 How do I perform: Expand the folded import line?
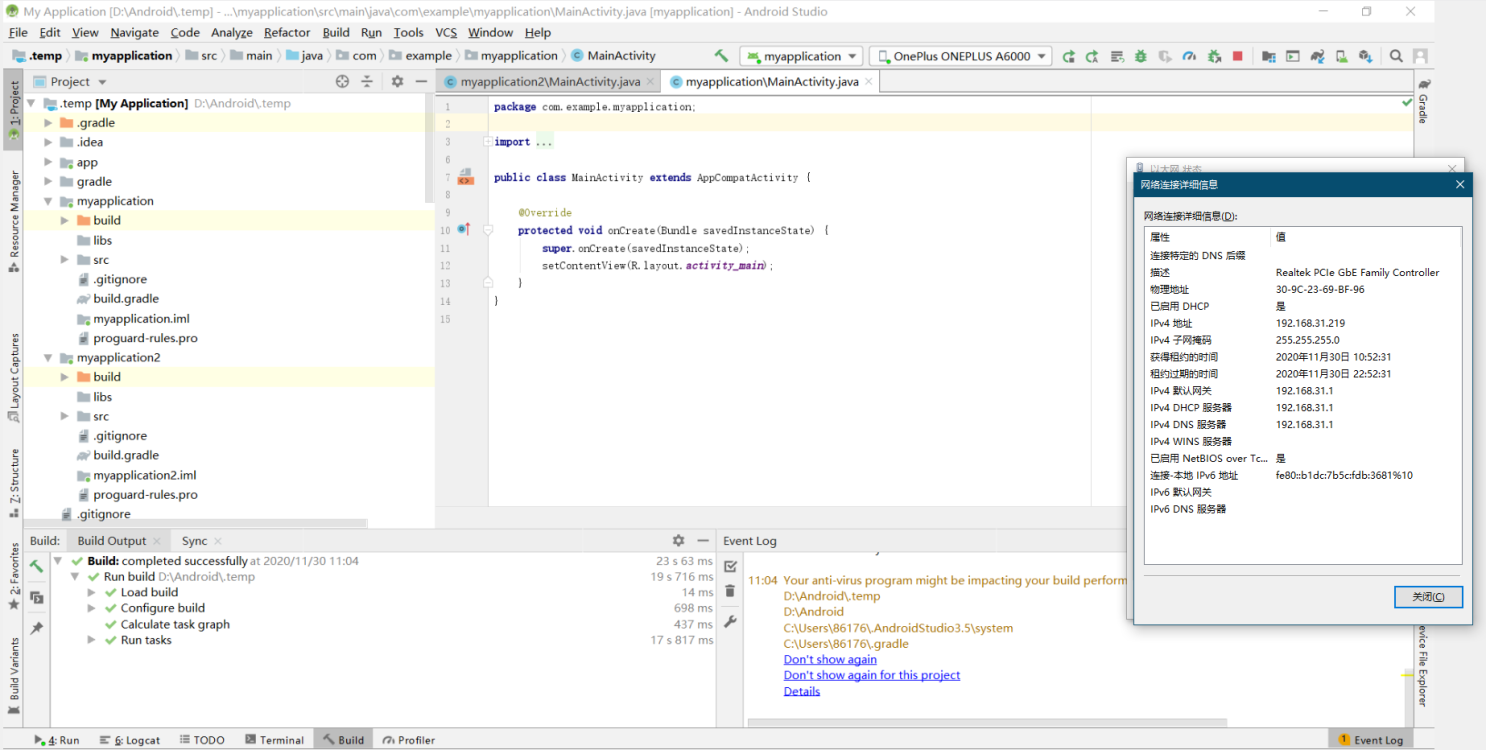487,142
